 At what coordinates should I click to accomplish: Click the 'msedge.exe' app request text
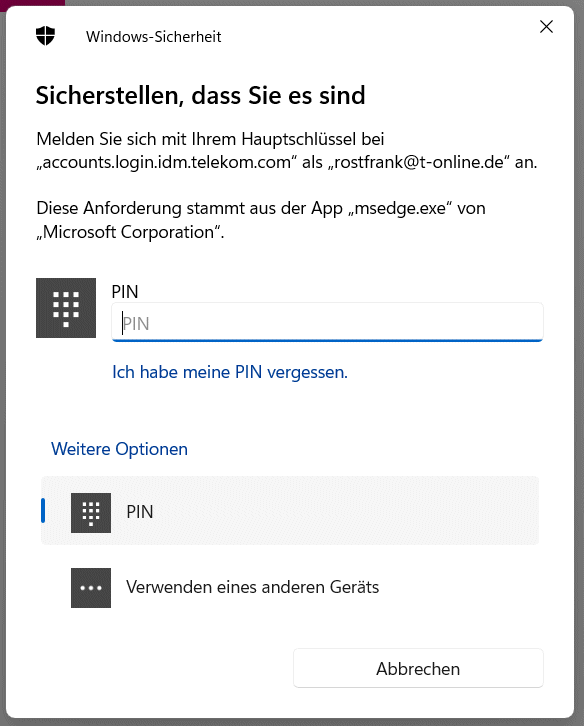(400, 209)
